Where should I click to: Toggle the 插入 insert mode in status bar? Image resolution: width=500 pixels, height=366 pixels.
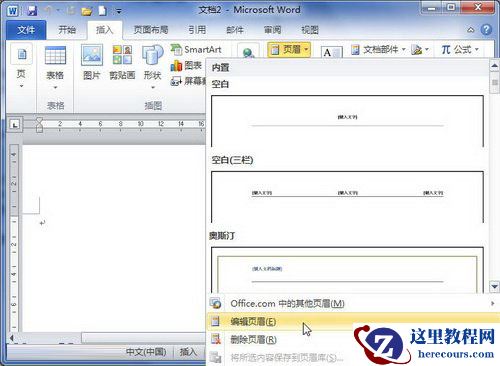188,352
